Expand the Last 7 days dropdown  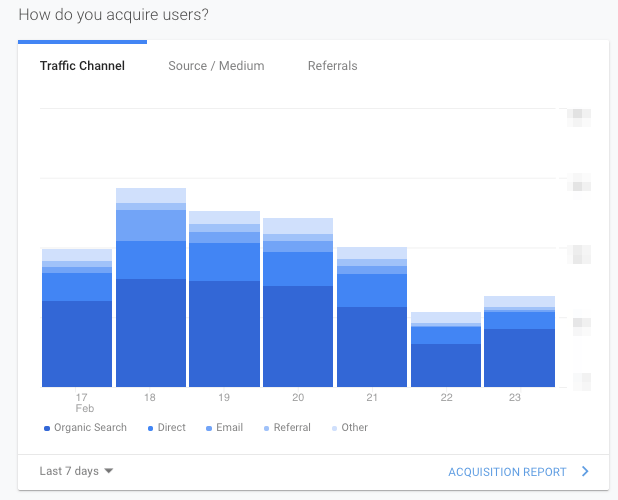76,471
